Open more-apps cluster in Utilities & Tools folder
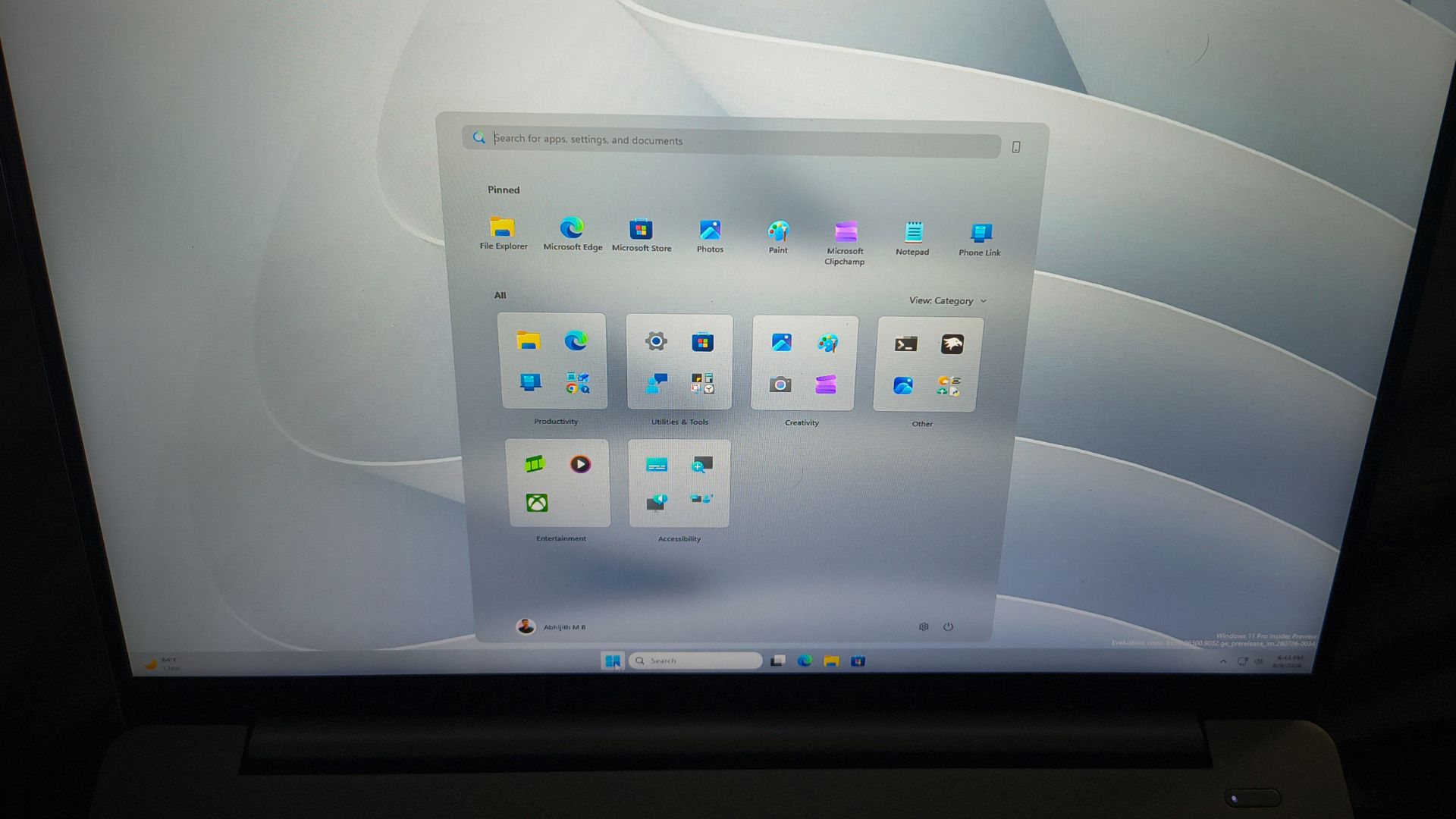The image size is (1456, 819). pos(702,384)
